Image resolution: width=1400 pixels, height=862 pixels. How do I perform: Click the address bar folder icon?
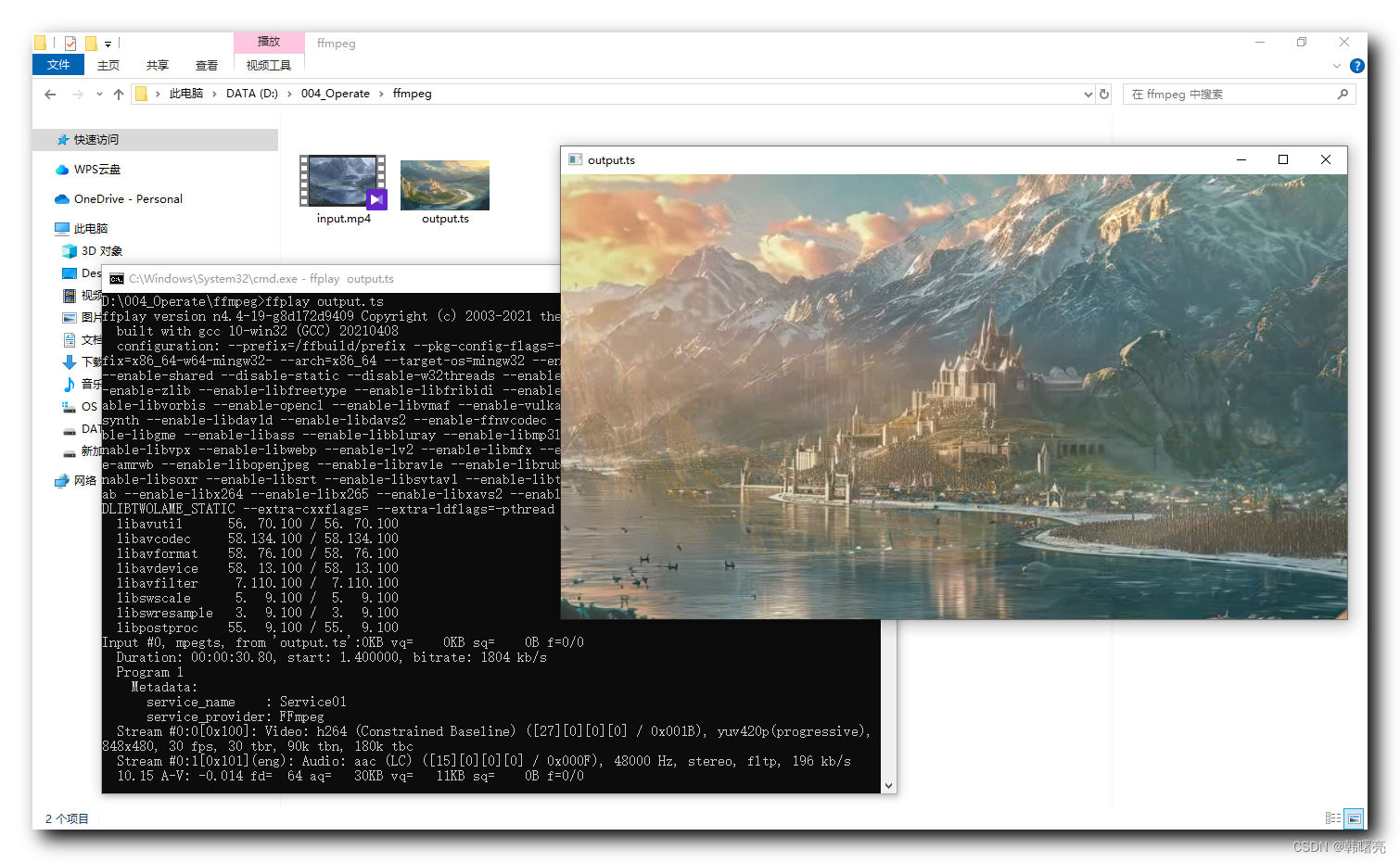pyautogui.click(x=141, y=94)
